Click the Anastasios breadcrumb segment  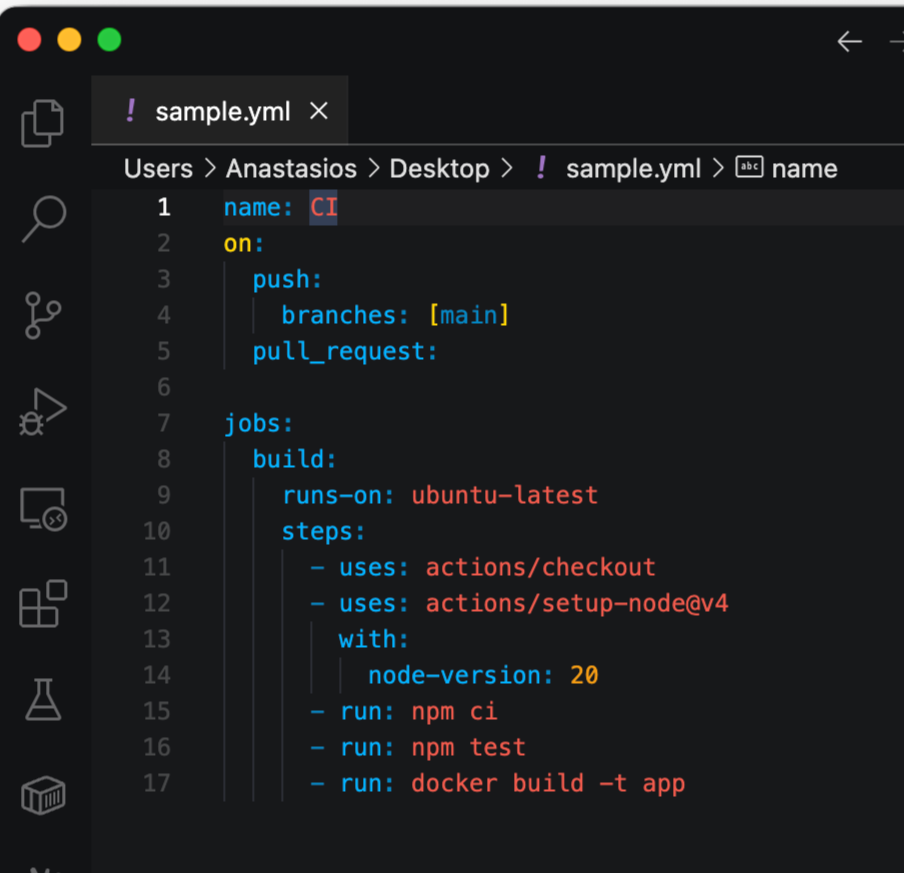(x=291, y=169)
